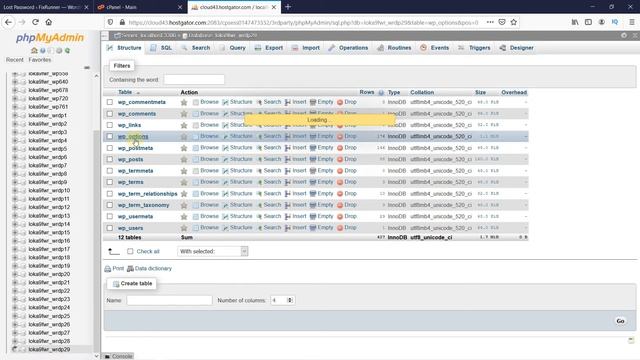Favorite the wp_commentmeta table star
Image resolution: width=640 pixels, height=360 pixels.
184,102
